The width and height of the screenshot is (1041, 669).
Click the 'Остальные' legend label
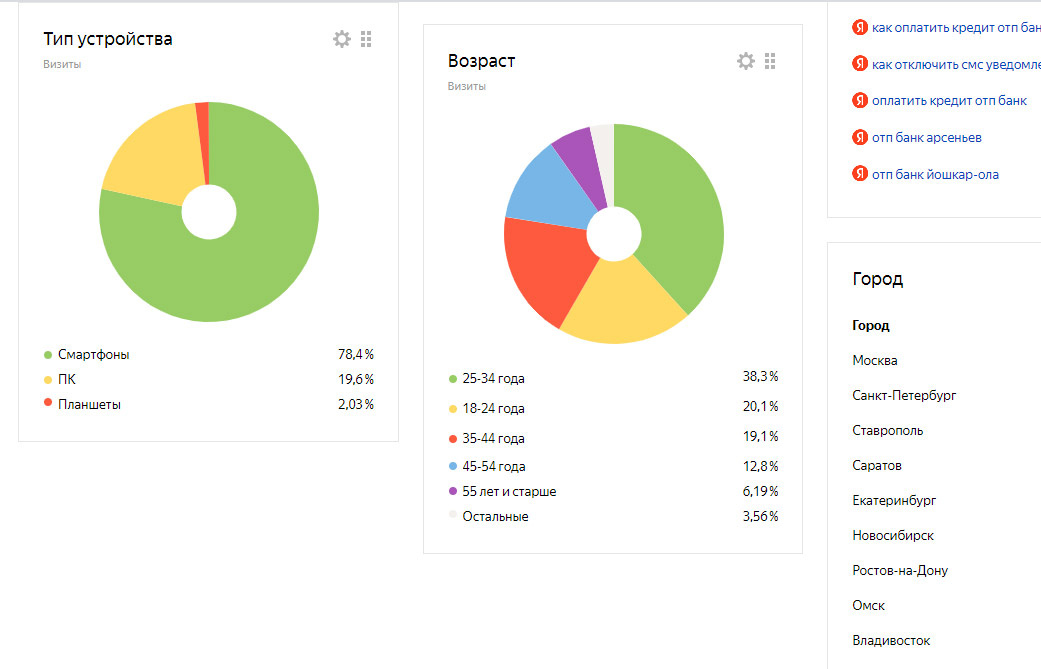(x=495, y=516)
